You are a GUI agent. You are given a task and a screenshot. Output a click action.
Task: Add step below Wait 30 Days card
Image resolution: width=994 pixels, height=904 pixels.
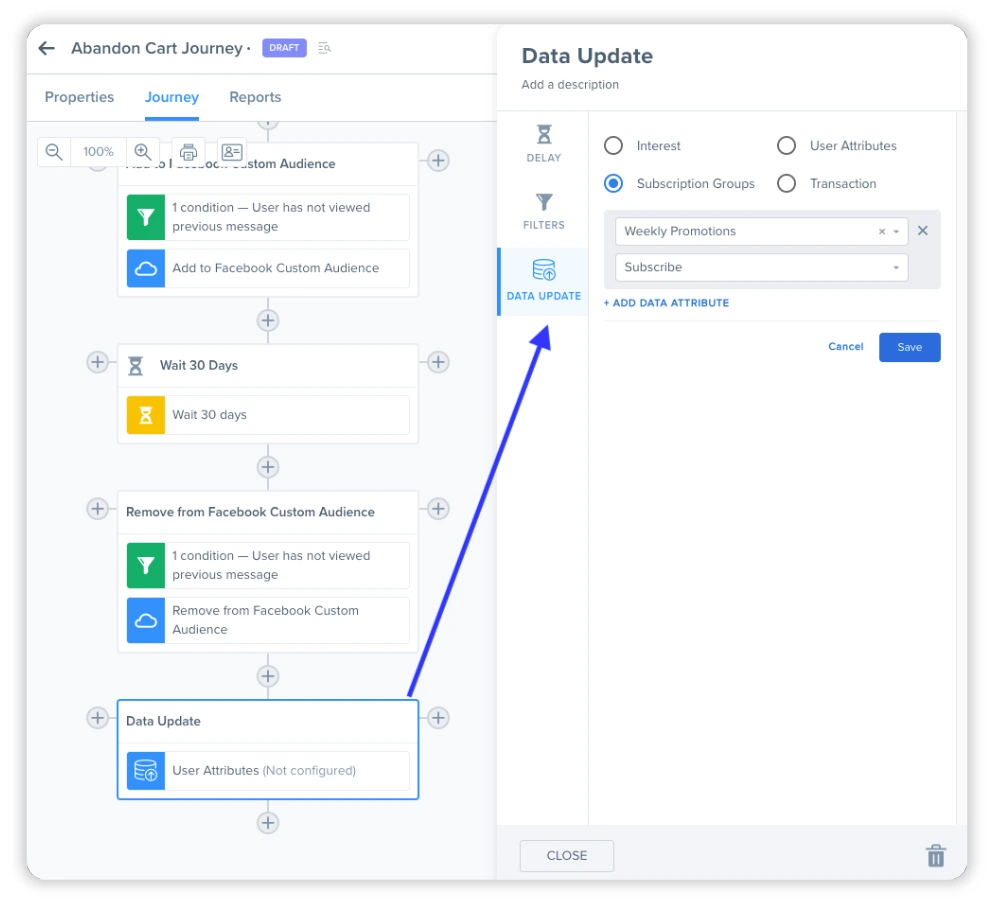point(268,467)
